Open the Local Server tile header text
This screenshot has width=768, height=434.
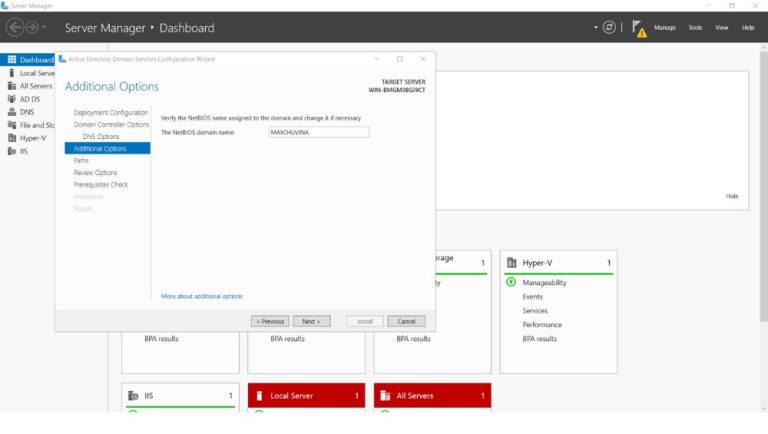point(291,396)
